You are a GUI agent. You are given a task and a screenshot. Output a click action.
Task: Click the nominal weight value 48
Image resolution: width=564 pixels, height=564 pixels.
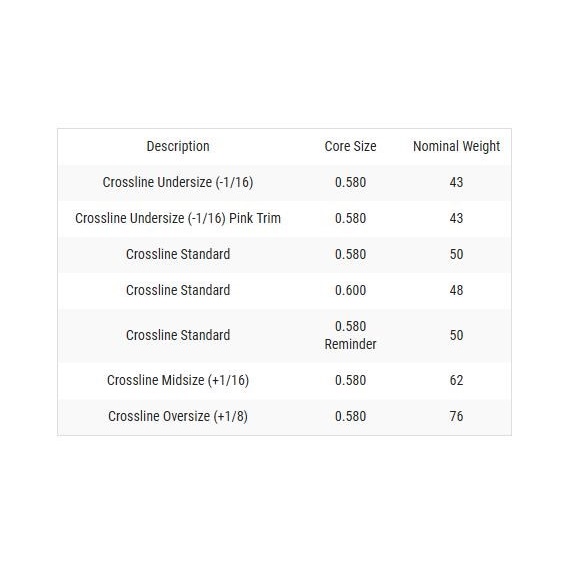coord(456,290)
